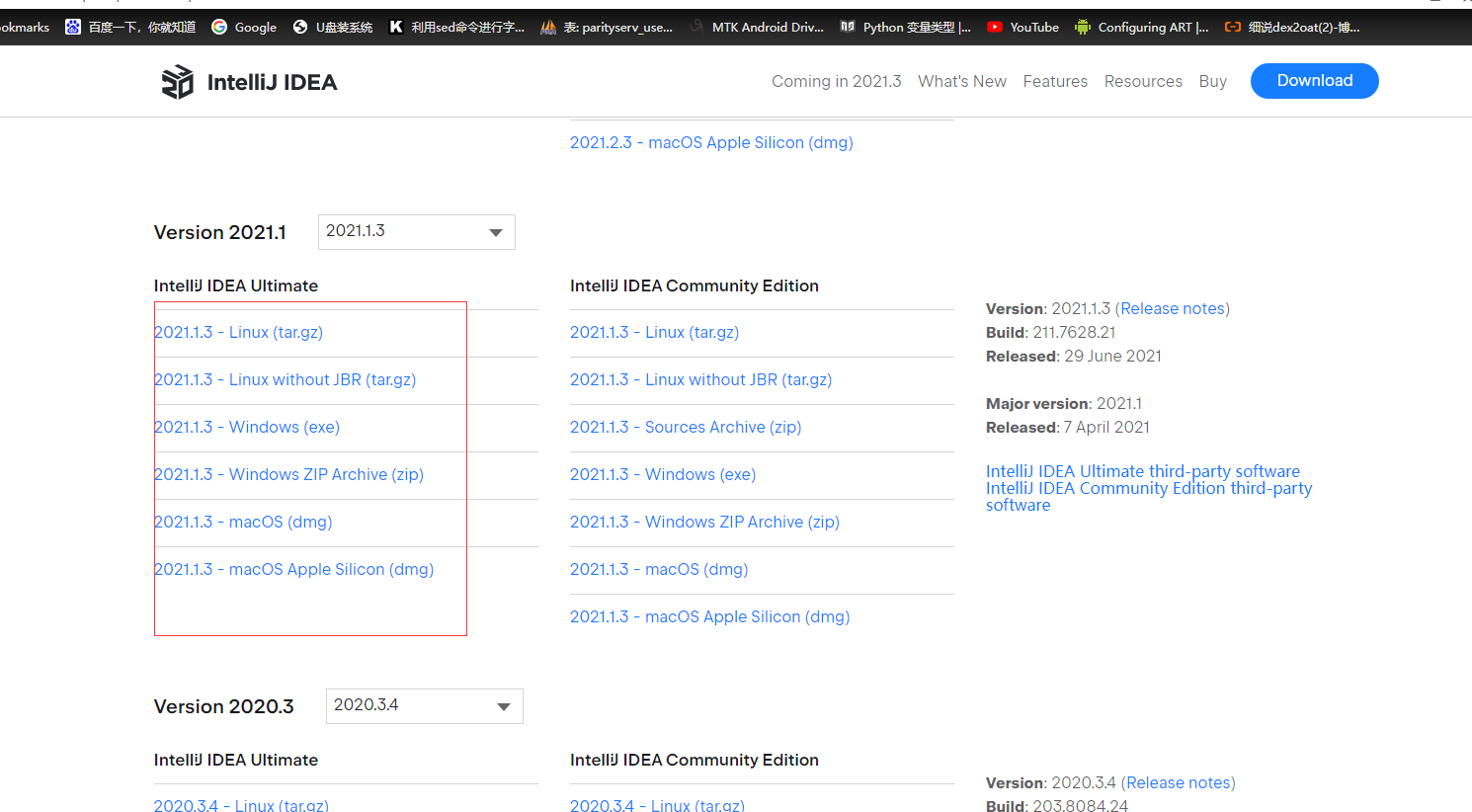This screenshot has width=1472, height=812.
Task: Open the Buy menu item
Action: [1213, 81]
